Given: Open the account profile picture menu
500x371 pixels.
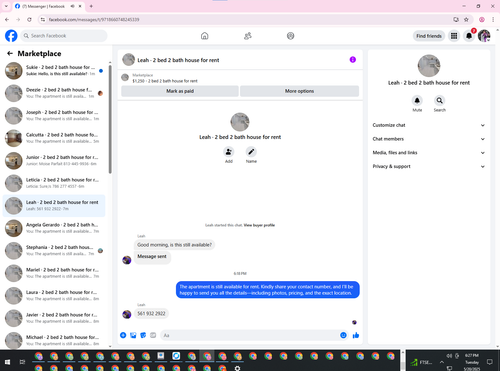Looking at the screenshot, I should [x=484, y=36].
